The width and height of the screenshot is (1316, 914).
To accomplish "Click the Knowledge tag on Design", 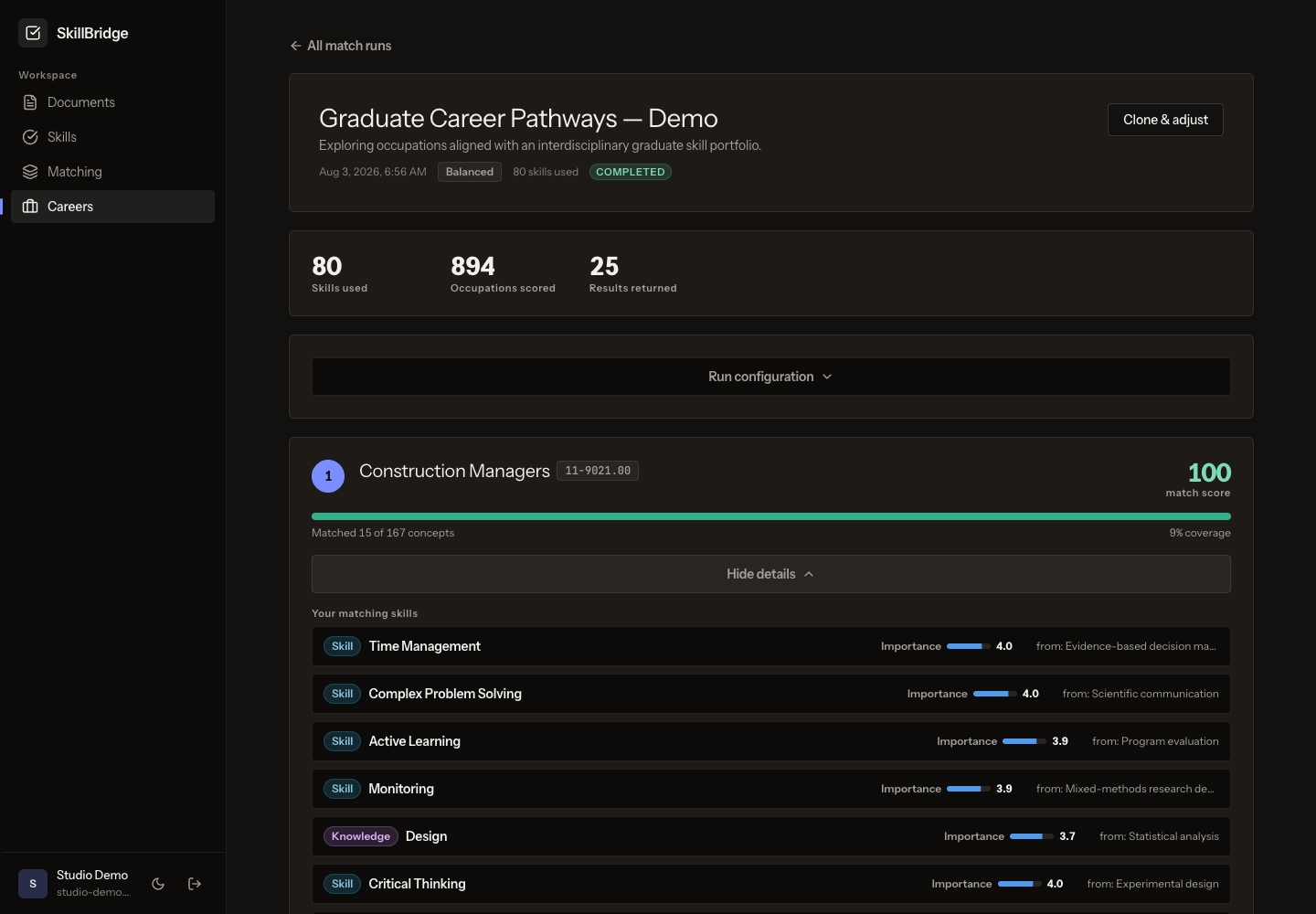I will coord(361,836).
